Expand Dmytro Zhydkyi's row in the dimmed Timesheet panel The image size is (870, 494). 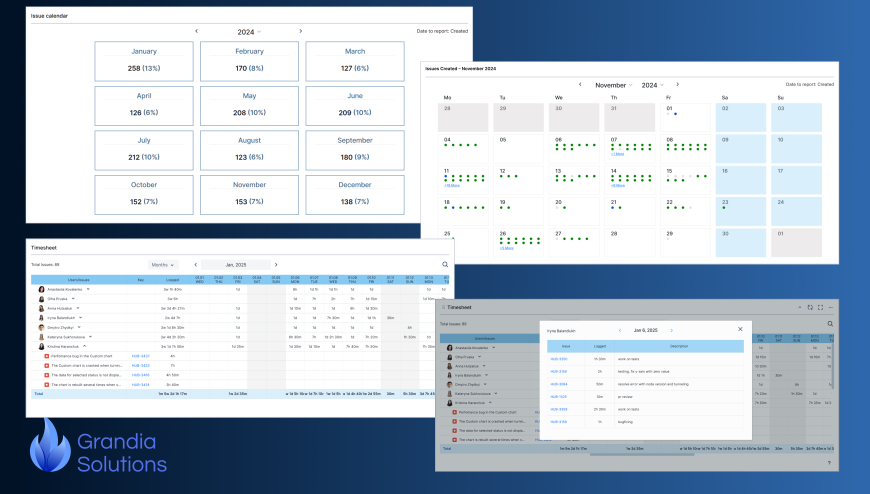485,384
